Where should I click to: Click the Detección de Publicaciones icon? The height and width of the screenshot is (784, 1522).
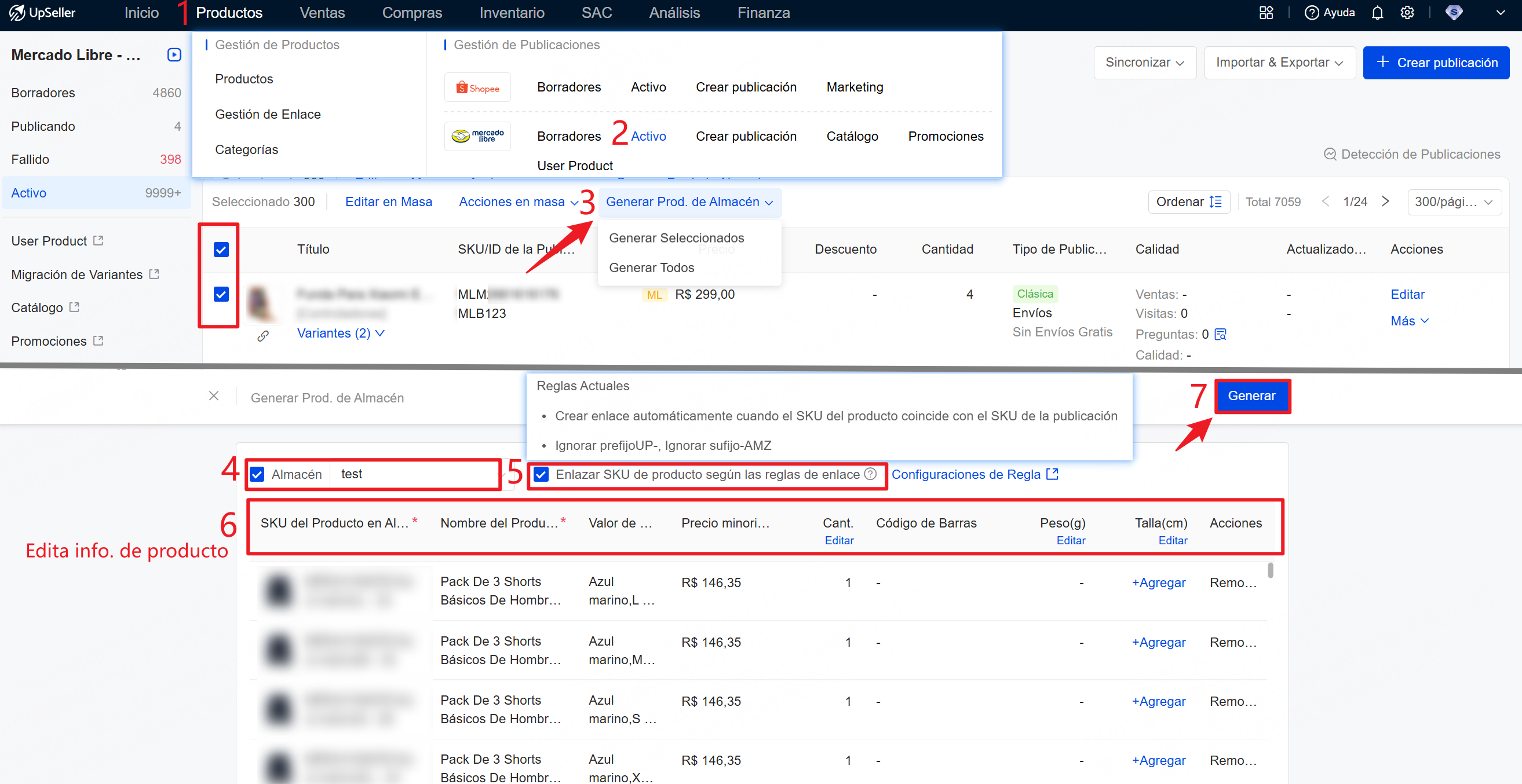pyautogui.click(x=1330, y=154)
